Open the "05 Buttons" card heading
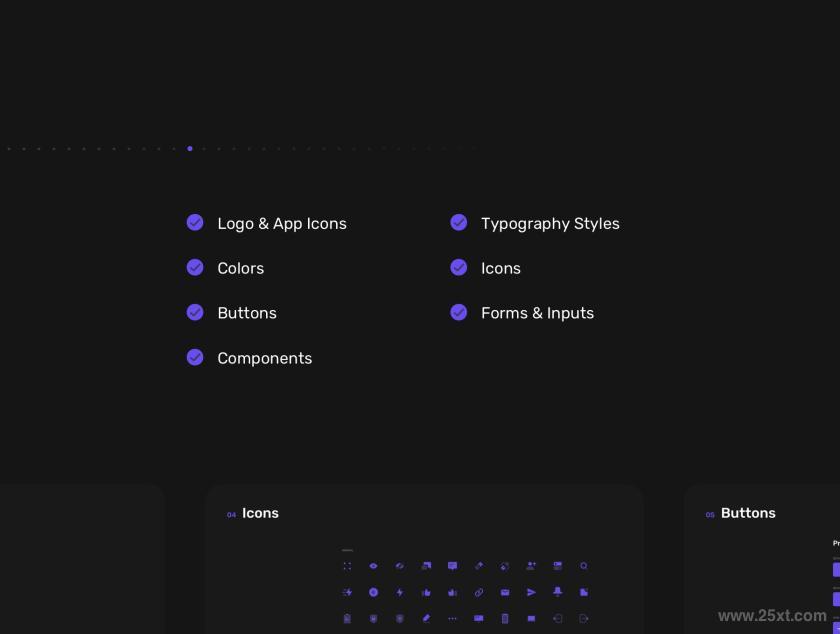 click(740, 513)
